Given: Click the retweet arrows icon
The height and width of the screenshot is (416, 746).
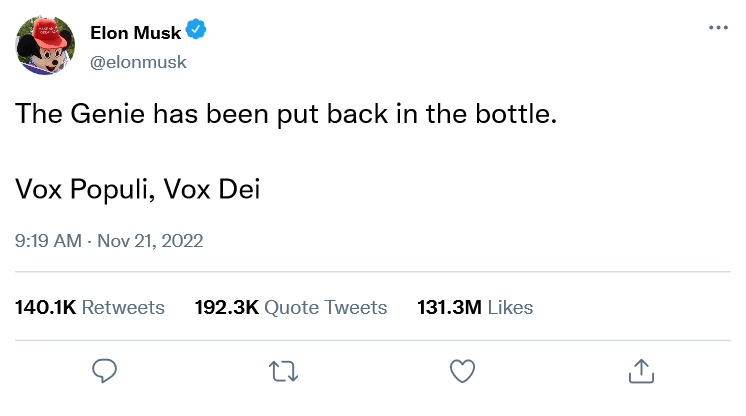Looking at the screenshot, I should coord(284,370).
